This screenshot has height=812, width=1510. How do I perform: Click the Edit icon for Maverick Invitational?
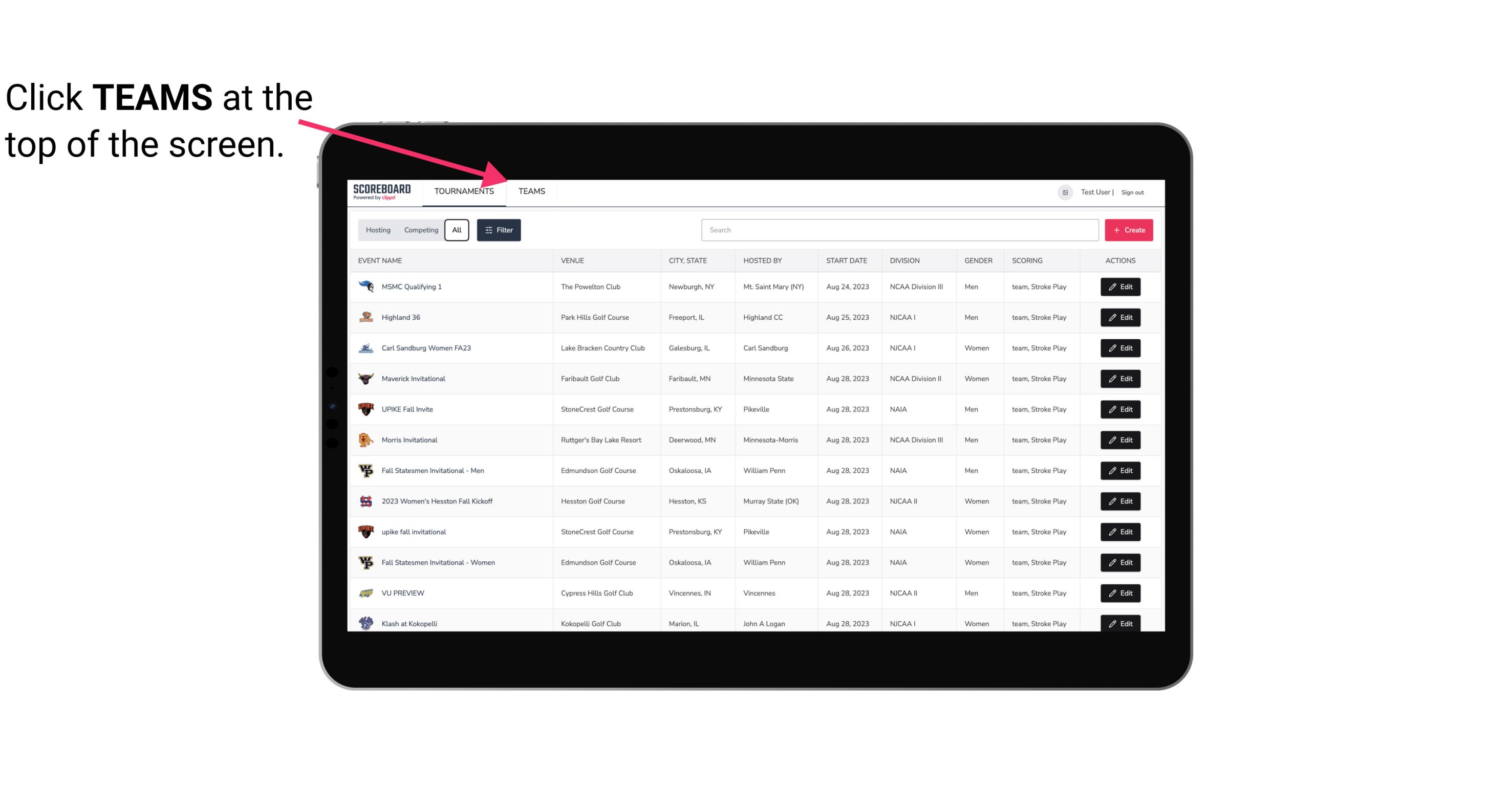(x=1120, y=378)
